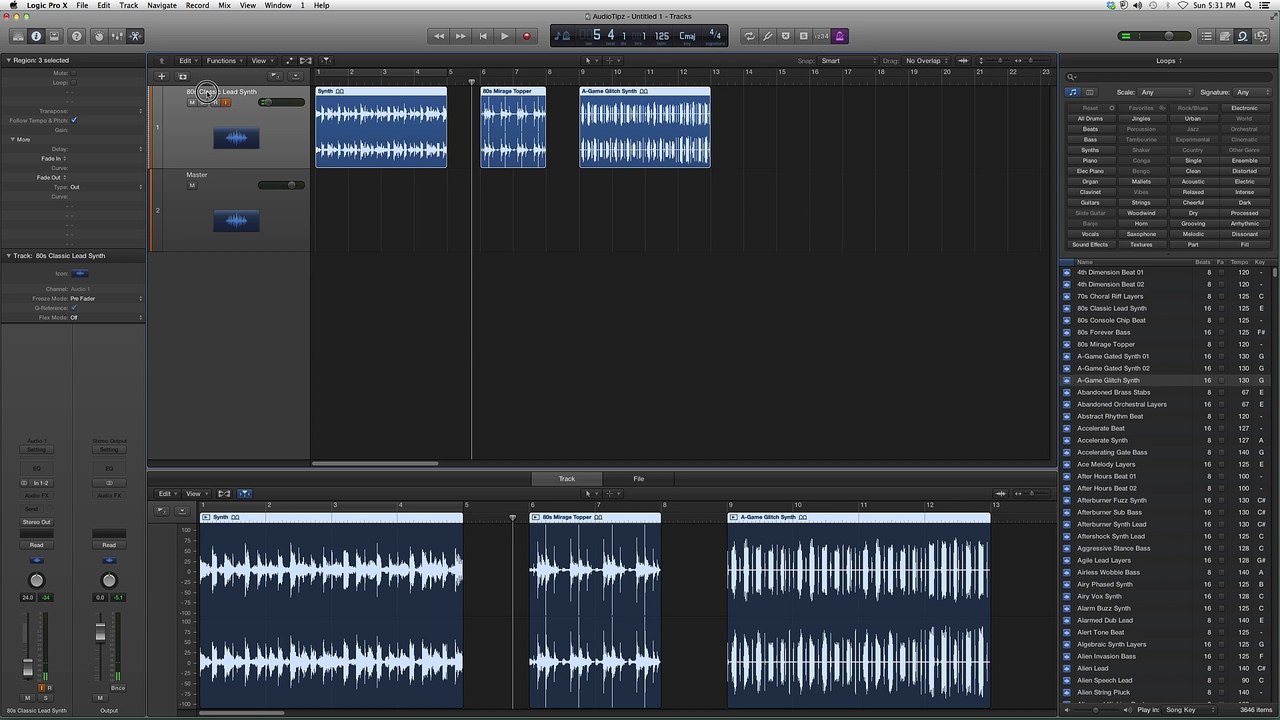The height and width of the screenshot is (720, 1280).
Task: Click the Stereo Out output button
Action: (x=36, y=522)
